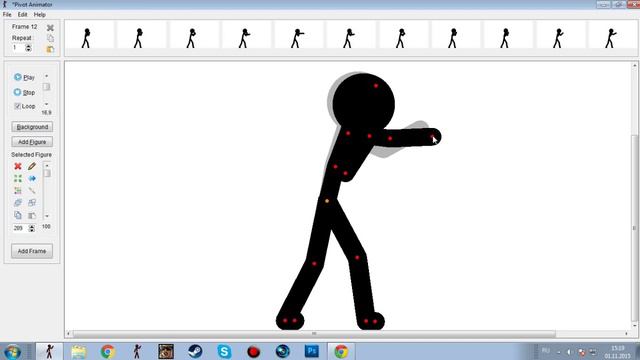
Task: Click the red recorder taskbar icon
Action: click(253, 351)
